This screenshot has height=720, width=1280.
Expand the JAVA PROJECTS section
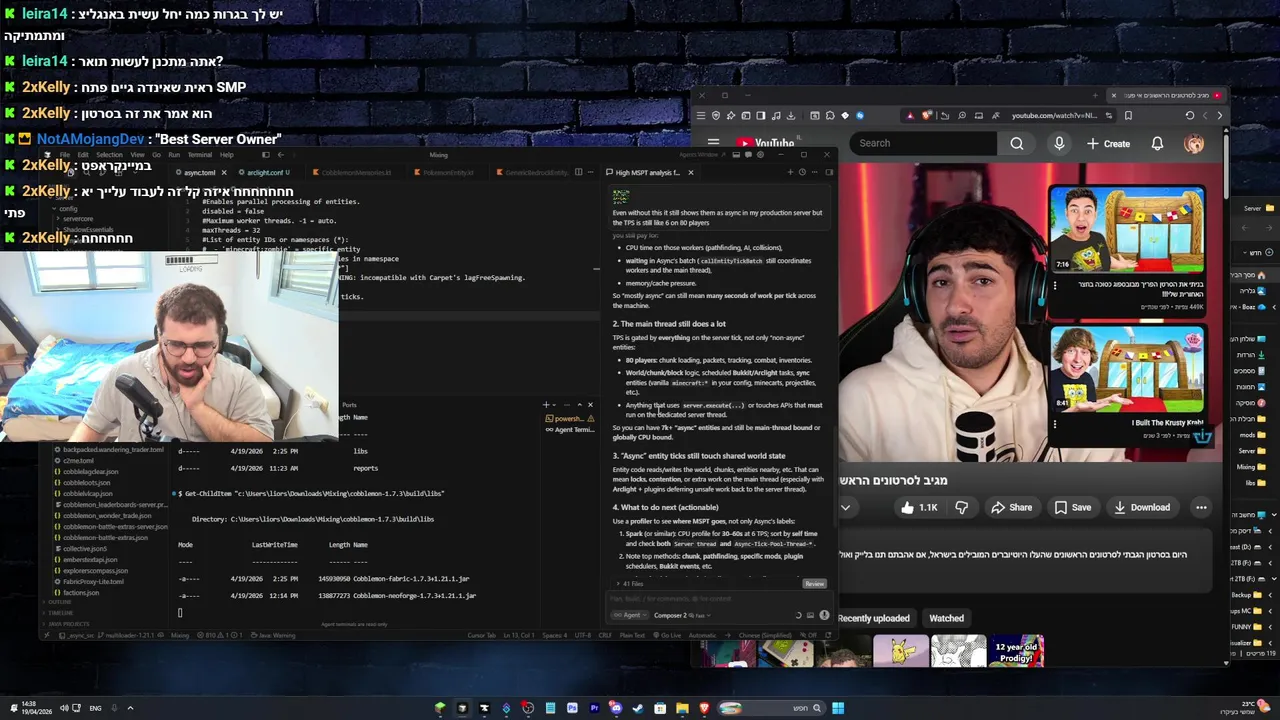pyautogui.click(x=68, y=624)
